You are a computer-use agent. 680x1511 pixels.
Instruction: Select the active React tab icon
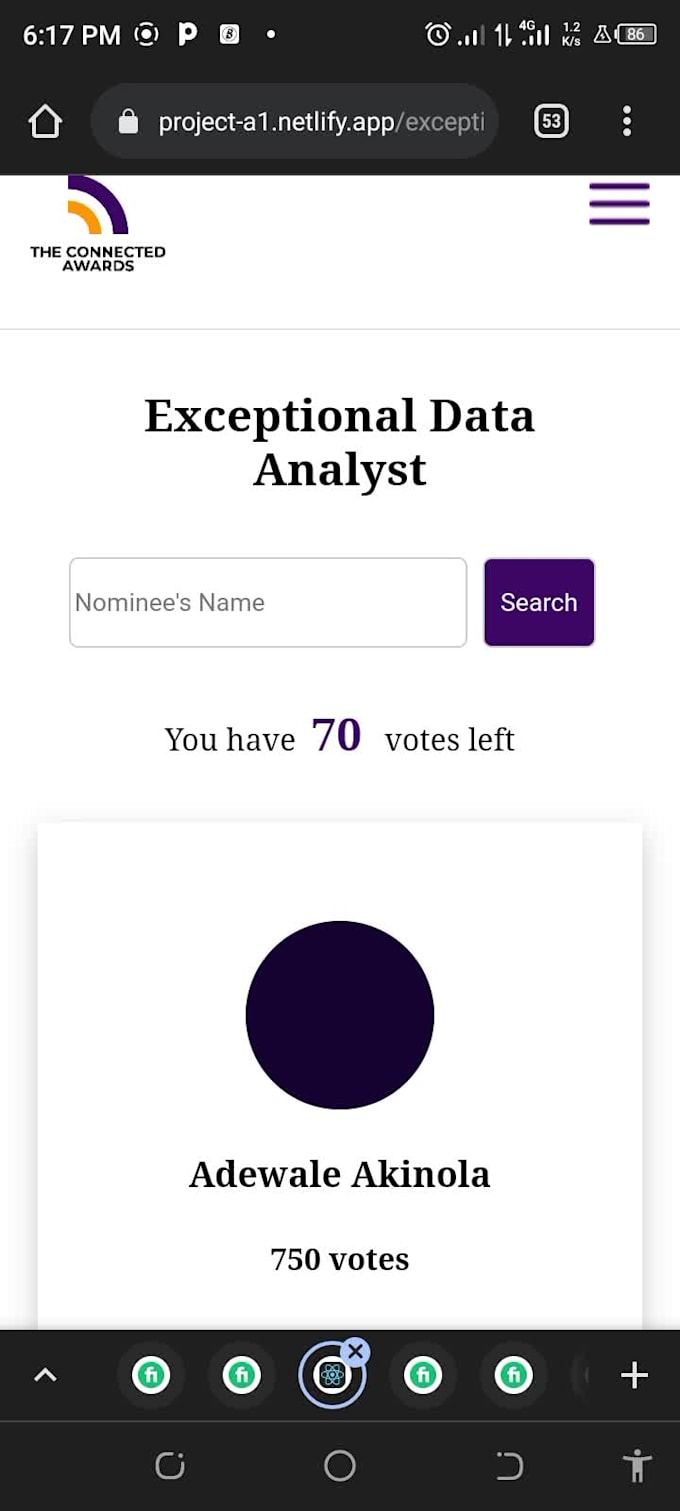click(331, 1377)
